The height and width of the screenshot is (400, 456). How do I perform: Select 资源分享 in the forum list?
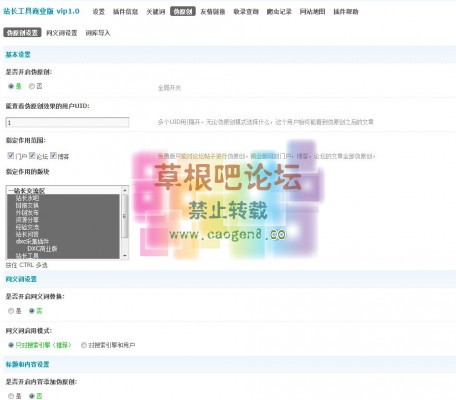coord(63,220)
